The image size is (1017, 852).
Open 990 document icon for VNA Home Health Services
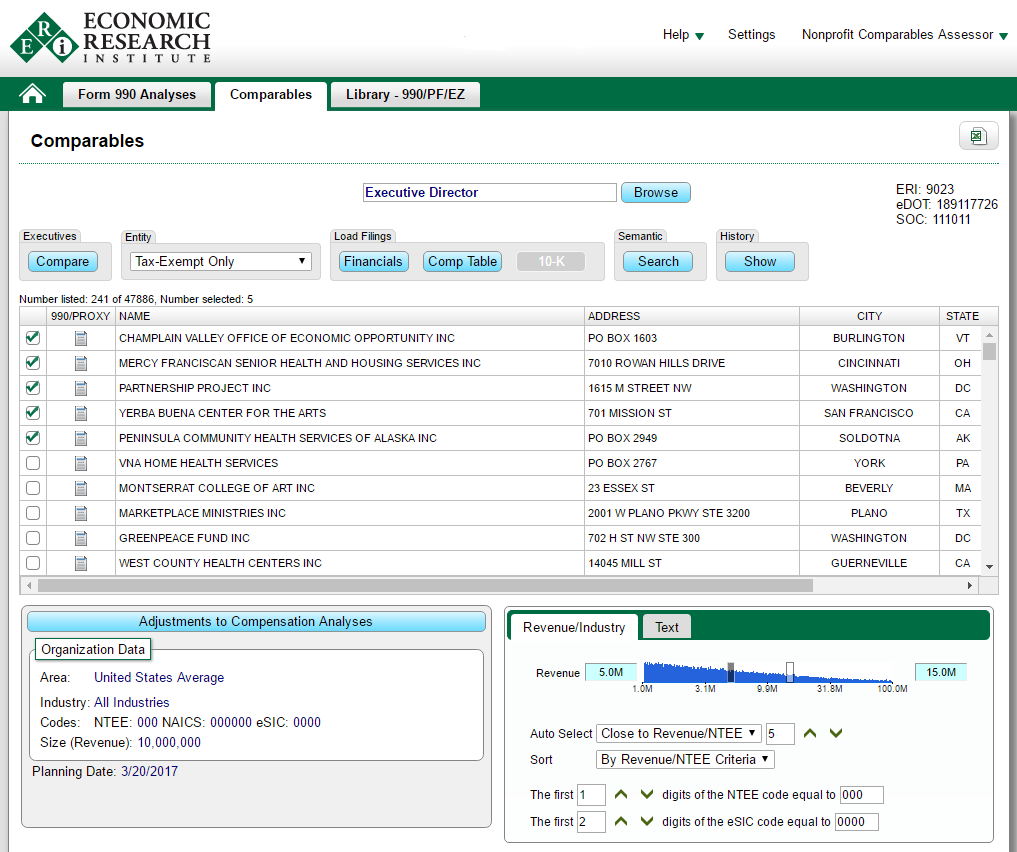[81, 463]
